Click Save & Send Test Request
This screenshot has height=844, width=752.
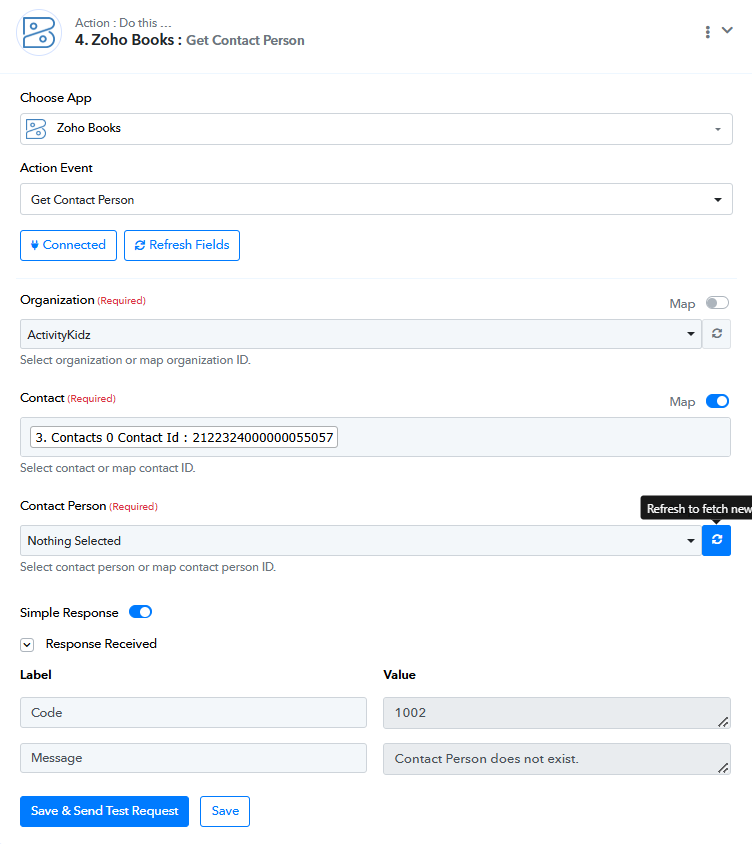(x=104, y=811)
